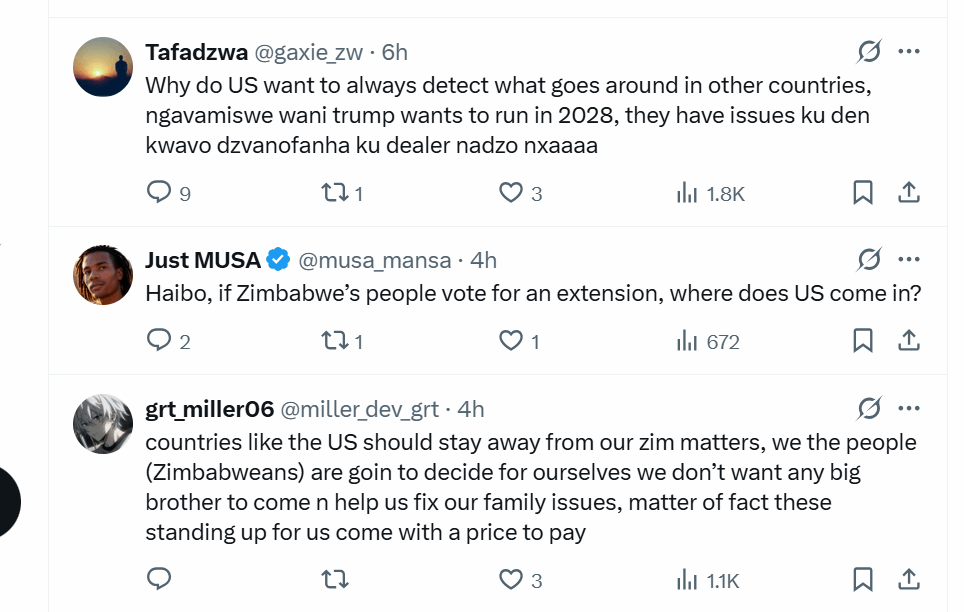Open more options on Tafadzwa's tweet
The width and height of the screenshot is (964, 612).
[908, 51]
